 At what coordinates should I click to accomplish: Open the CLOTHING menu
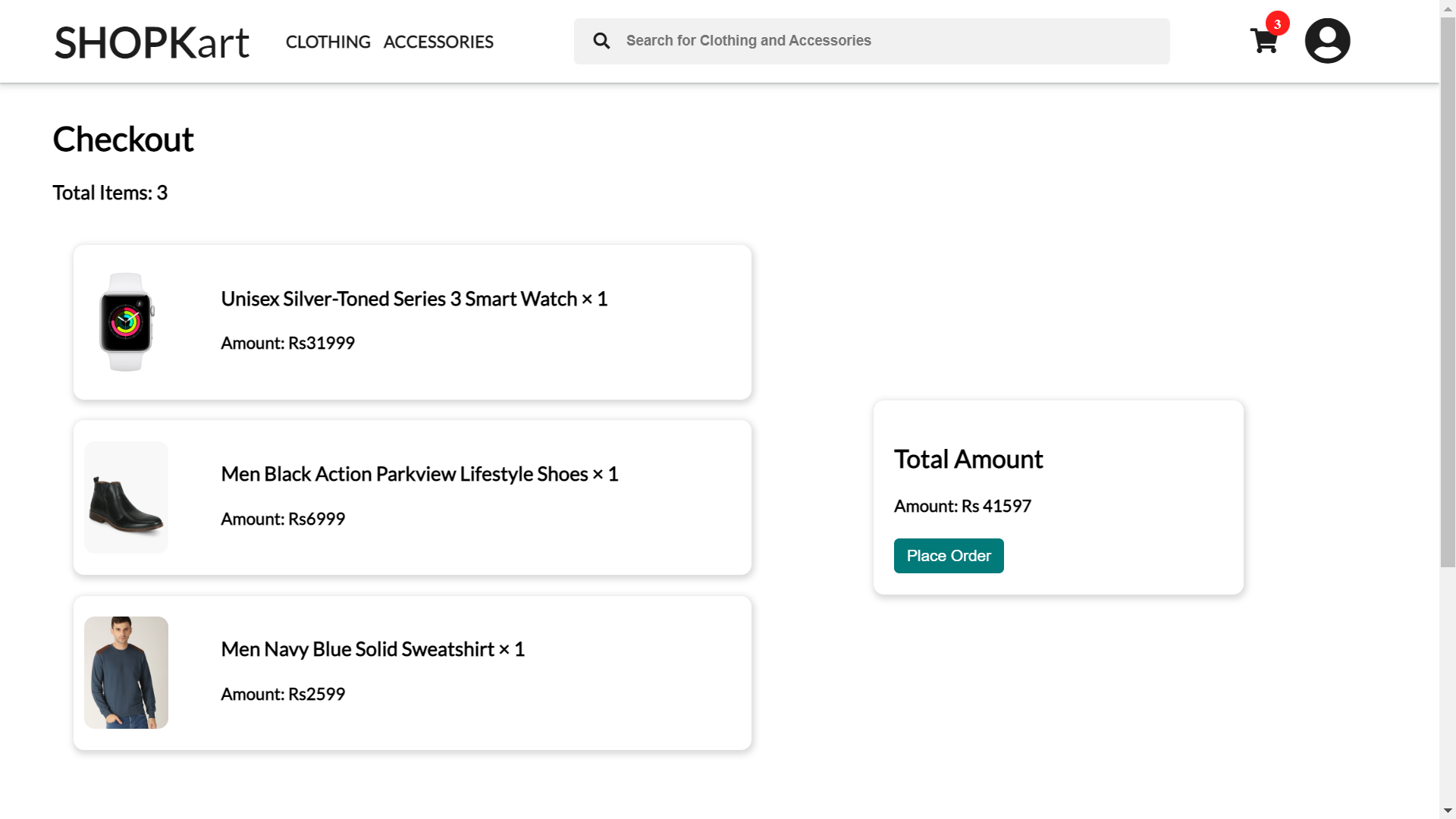[x=328, y=42]
